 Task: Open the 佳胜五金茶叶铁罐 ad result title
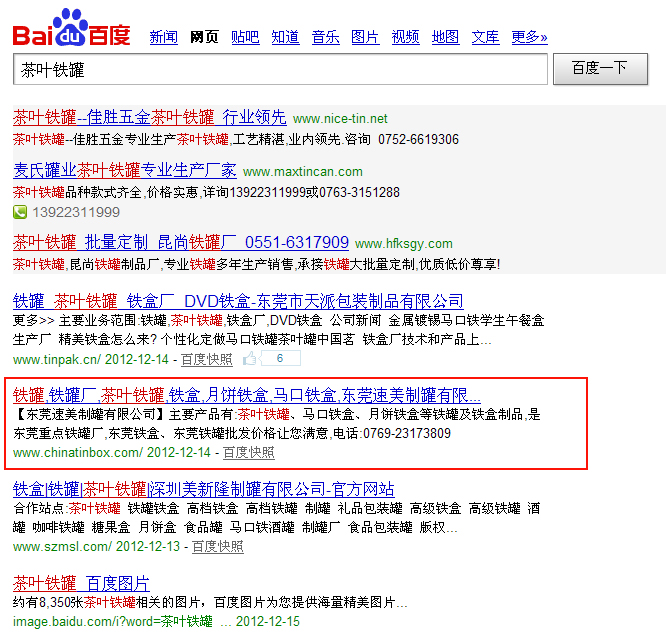(149, 117)
